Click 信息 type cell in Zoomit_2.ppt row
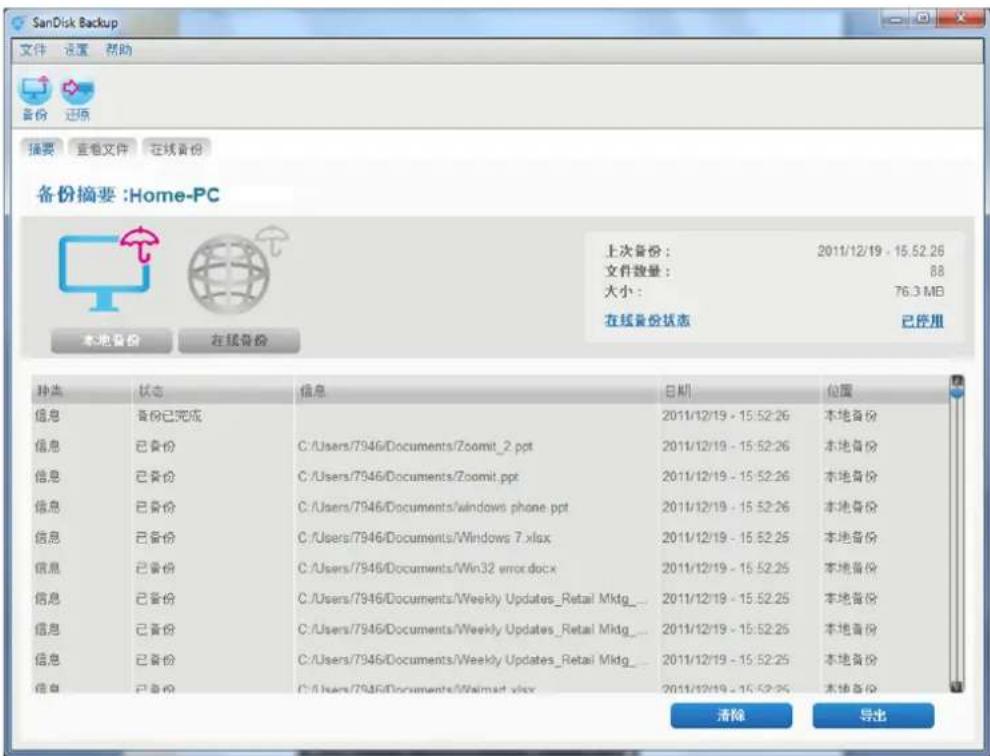 47,447
